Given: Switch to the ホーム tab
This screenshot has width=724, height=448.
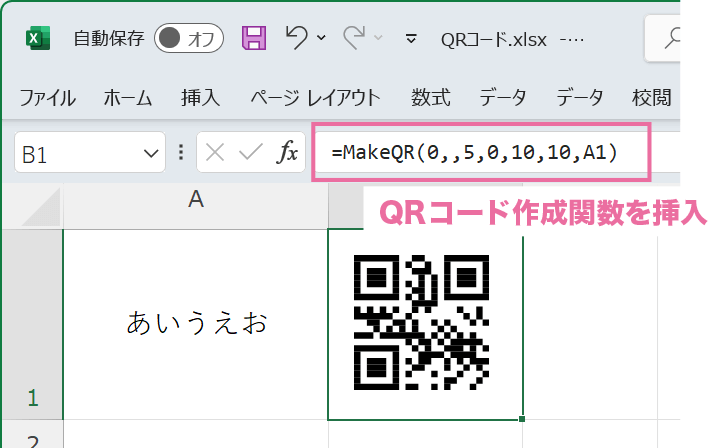Looking at the screenshot, I should click(x=128, y=98).
